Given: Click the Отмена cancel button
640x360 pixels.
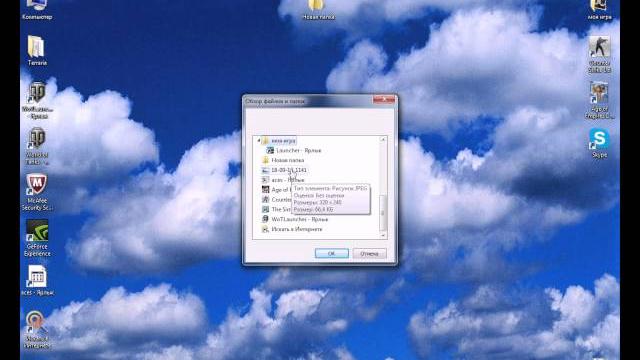Looking at the screenshot, I should [369, 253].
